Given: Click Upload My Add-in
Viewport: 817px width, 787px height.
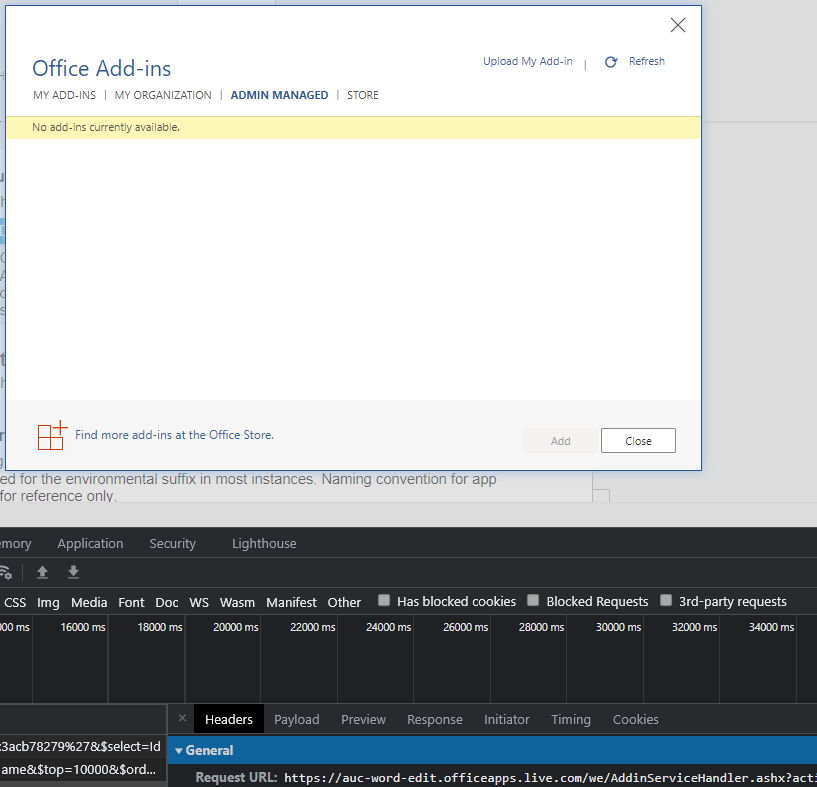Looking at the screenshot, I should [527, 61].
